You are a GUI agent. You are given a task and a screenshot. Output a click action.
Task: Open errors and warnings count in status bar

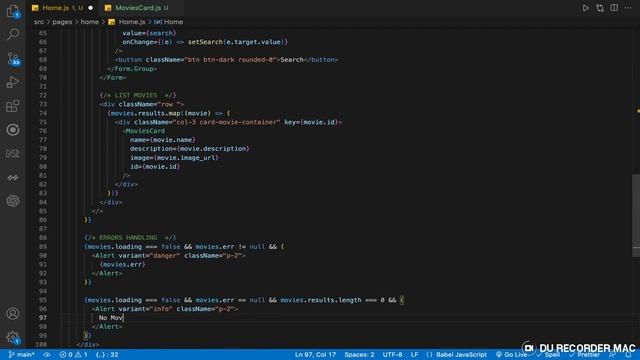point(73,355)
